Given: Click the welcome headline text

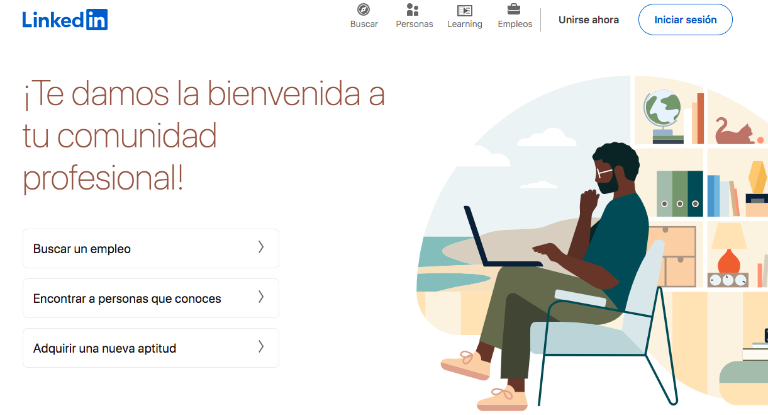Looking at the screenshot, I should point(204,136).
